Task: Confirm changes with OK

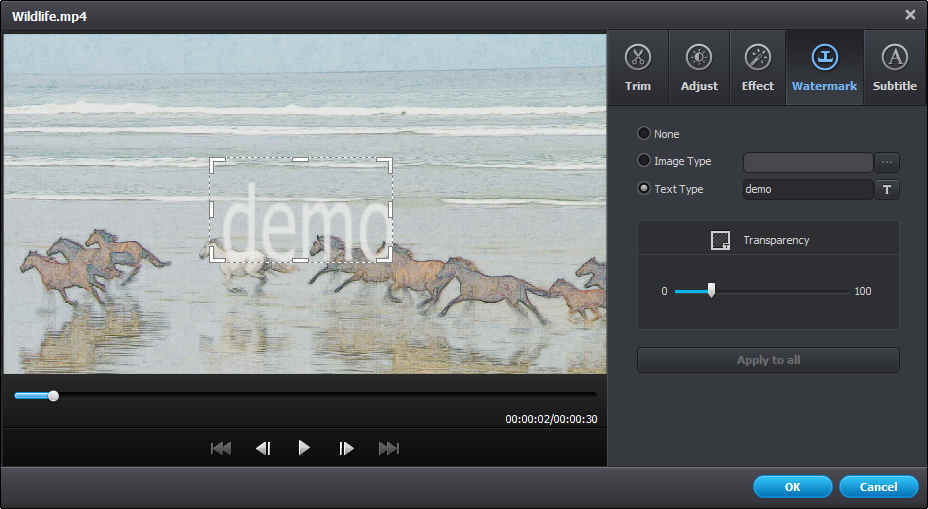Action: coord(792,487)
